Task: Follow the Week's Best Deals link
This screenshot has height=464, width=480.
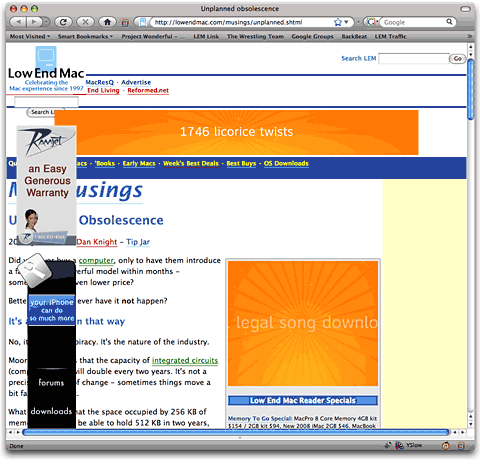Action: click(x=191, y=163)
